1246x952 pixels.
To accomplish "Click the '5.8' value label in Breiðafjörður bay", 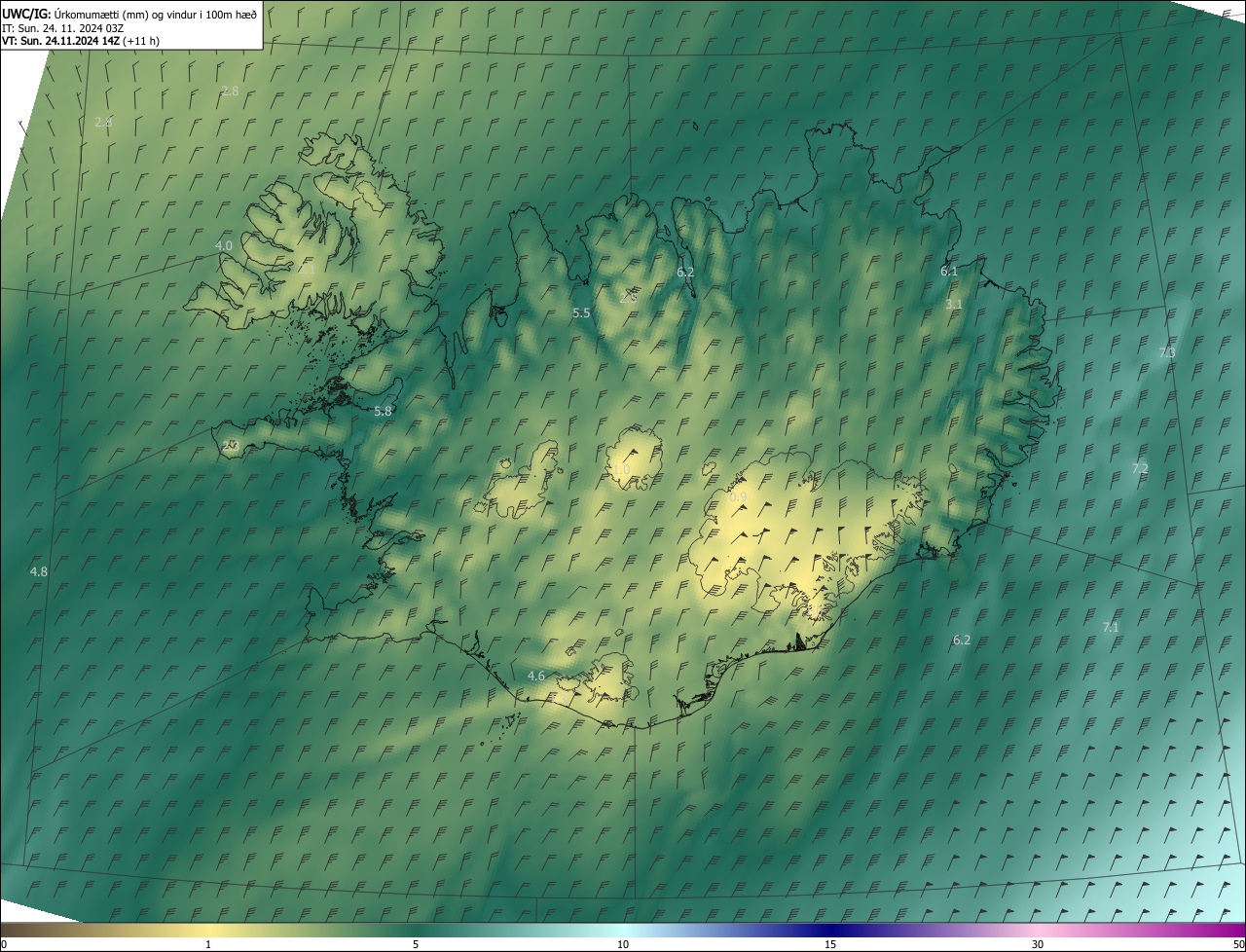I will click(x=383, y=411).
